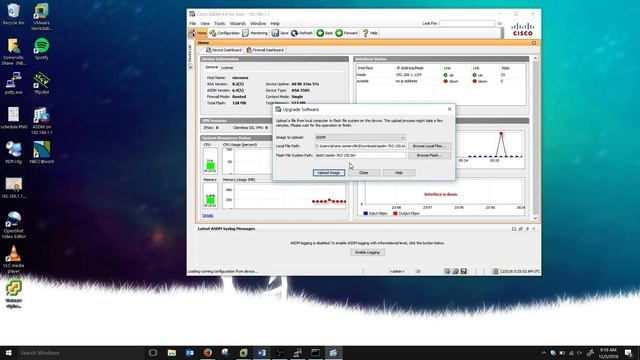Open Spotify desktop icon
The height and width of the screenshot is (360, 640).
click(41, 49)
